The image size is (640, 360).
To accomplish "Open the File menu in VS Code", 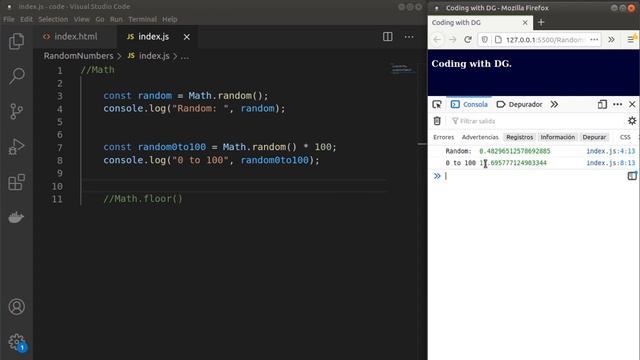I will pos(9,19).
